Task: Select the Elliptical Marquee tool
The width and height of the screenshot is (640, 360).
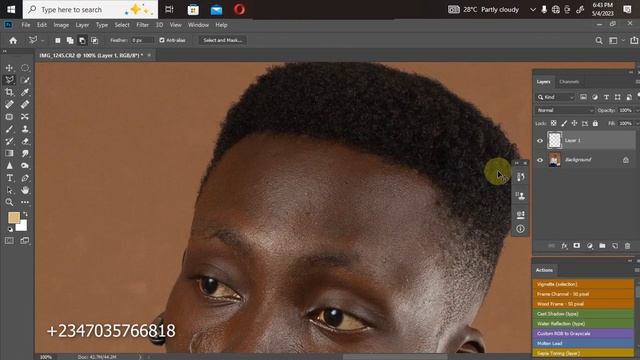Action: [25, 68]
